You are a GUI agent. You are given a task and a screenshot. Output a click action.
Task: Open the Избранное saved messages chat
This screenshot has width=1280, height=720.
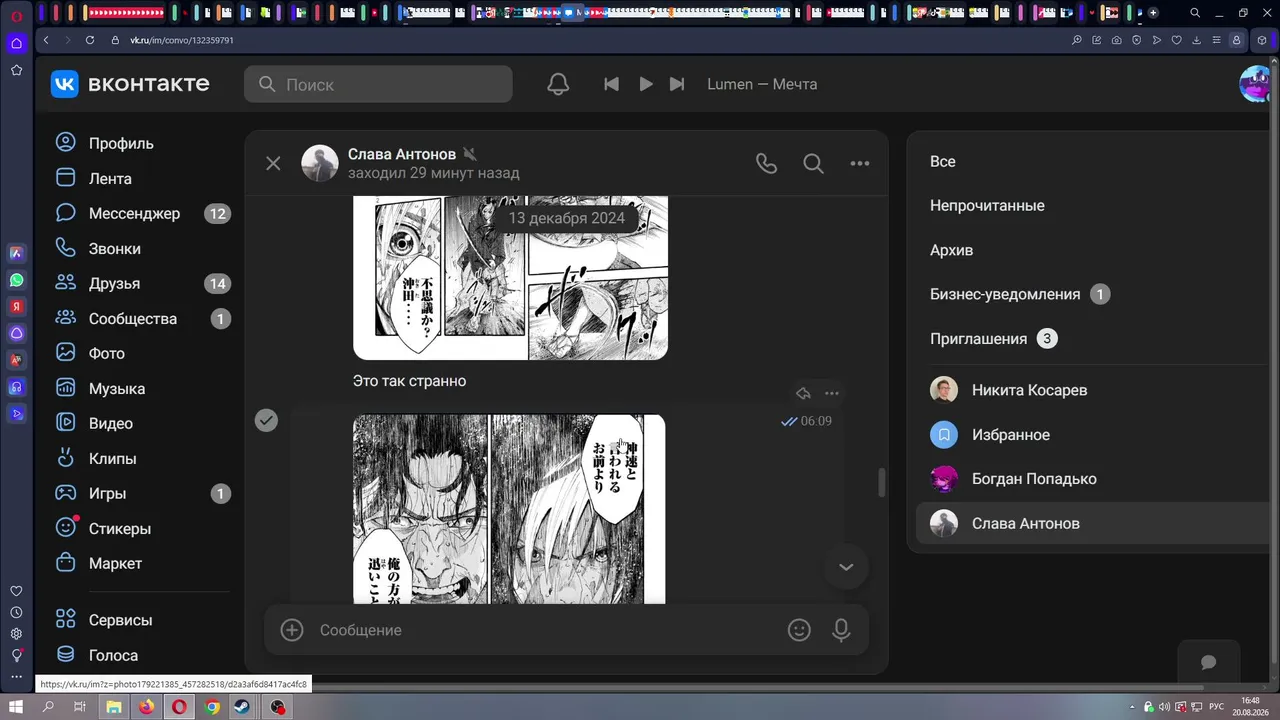point(1093,435)
